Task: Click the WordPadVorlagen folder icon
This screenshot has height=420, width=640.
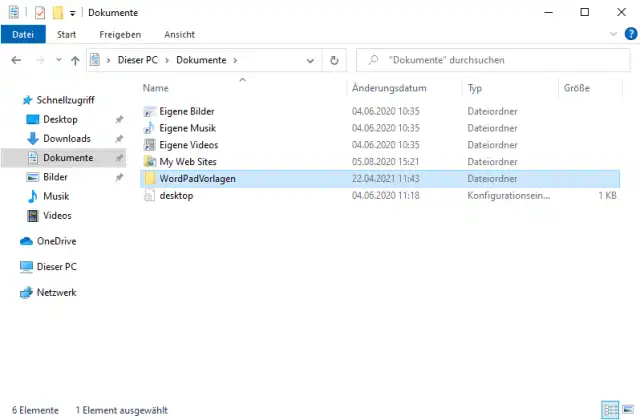Action: [x=149, y=178]
